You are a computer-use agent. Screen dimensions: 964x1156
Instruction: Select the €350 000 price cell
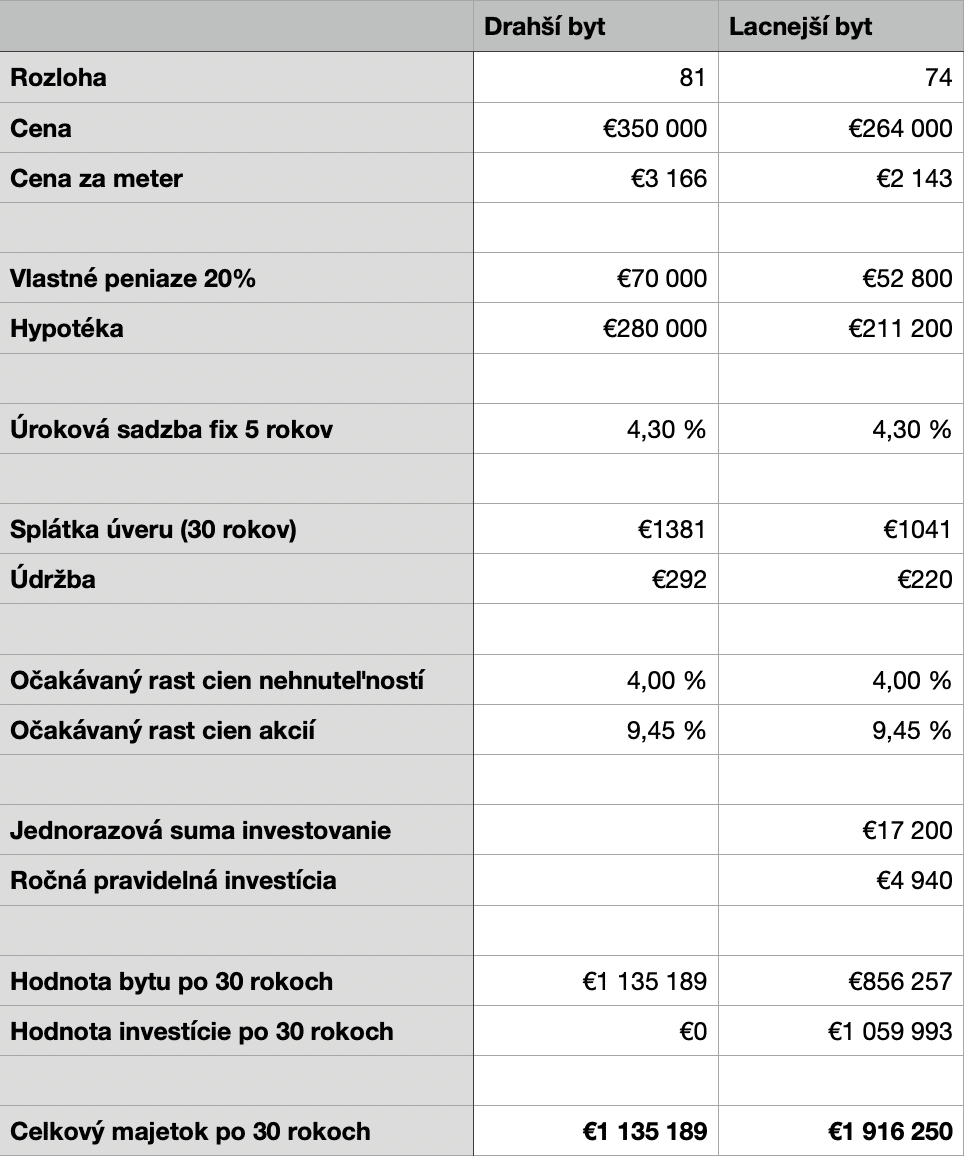595,128
